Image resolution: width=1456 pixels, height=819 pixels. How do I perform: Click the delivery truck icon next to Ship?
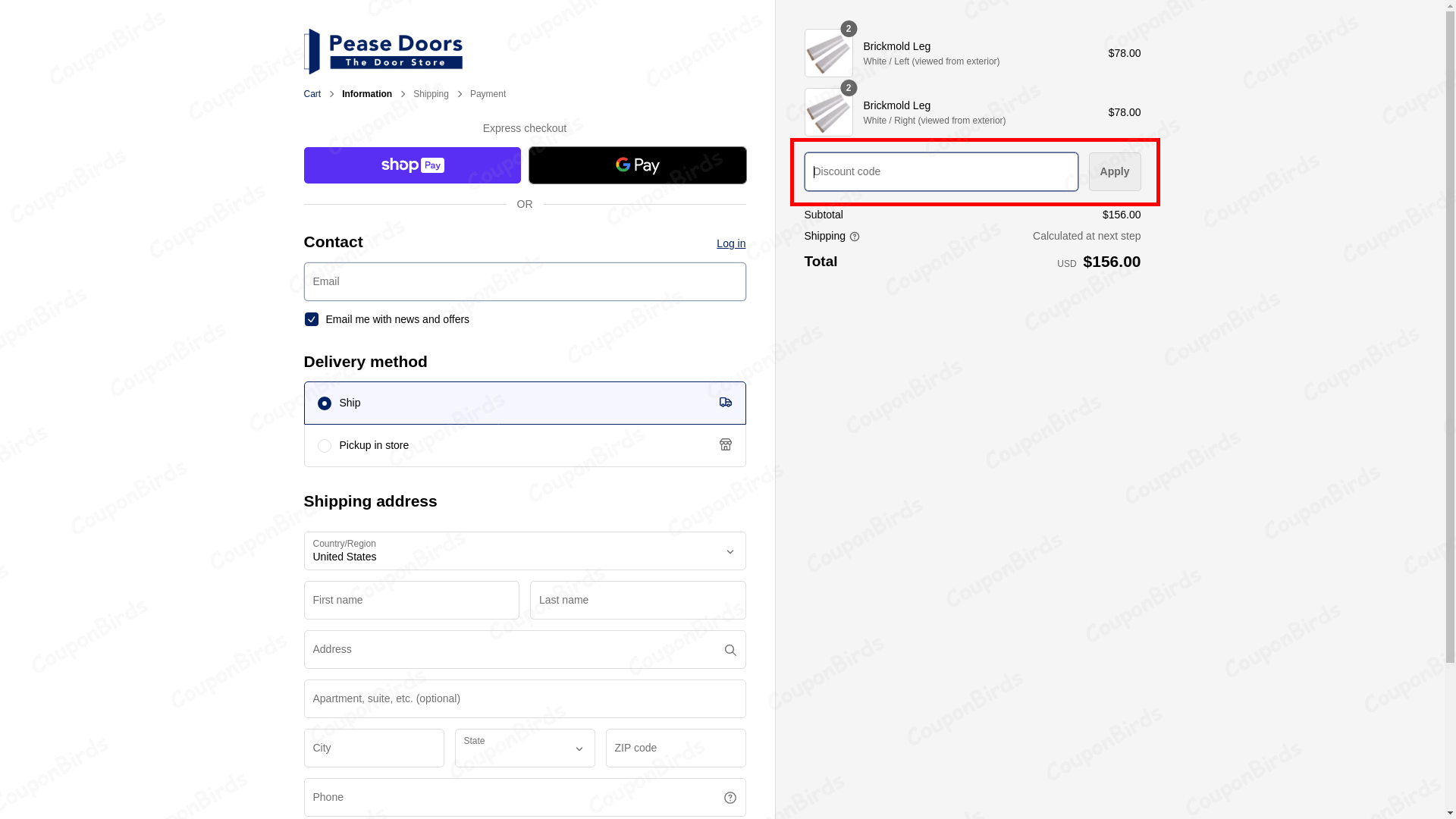click(x=726, y=403)
